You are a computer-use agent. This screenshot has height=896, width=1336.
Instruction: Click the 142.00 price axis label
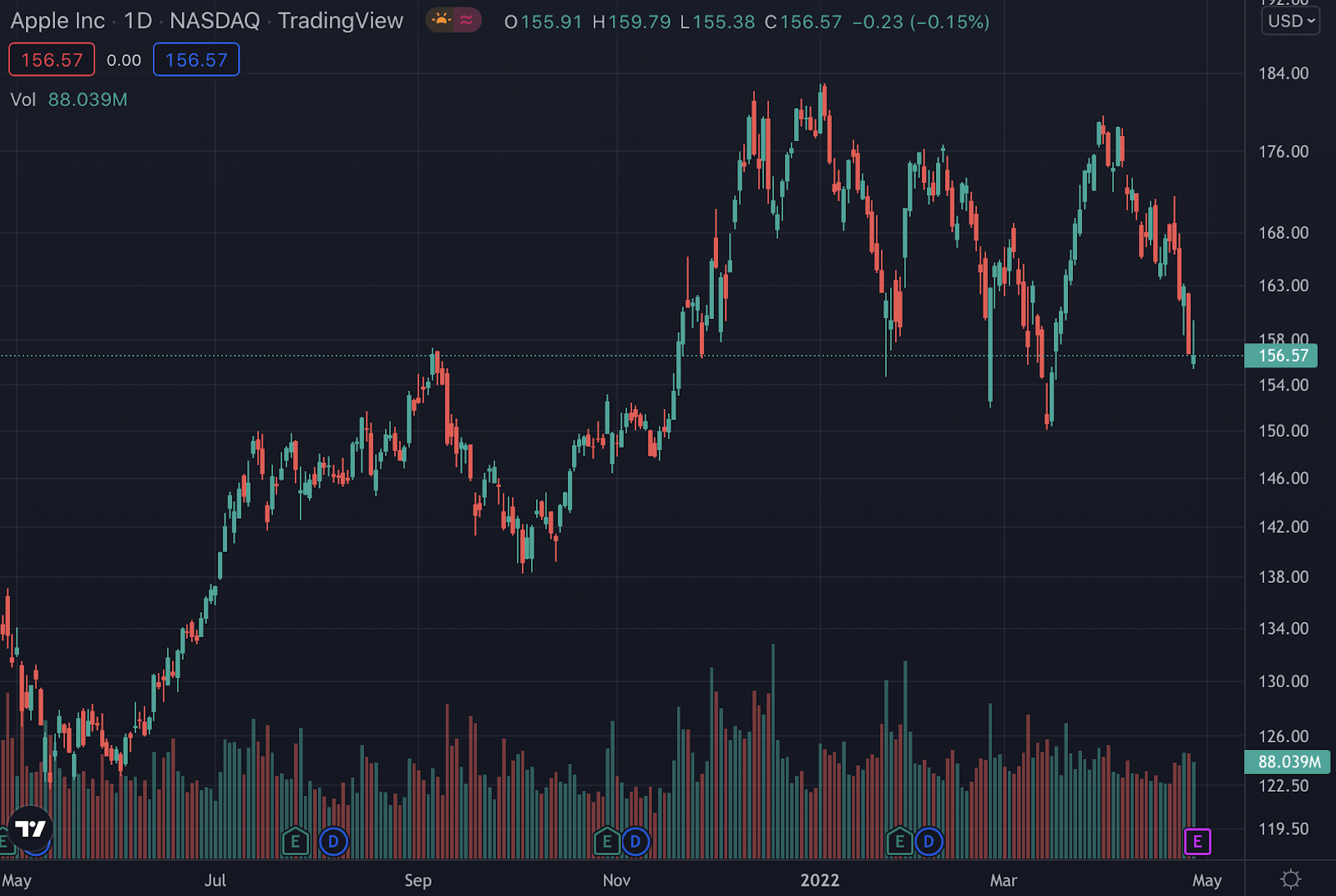(x=1283, y=527)
